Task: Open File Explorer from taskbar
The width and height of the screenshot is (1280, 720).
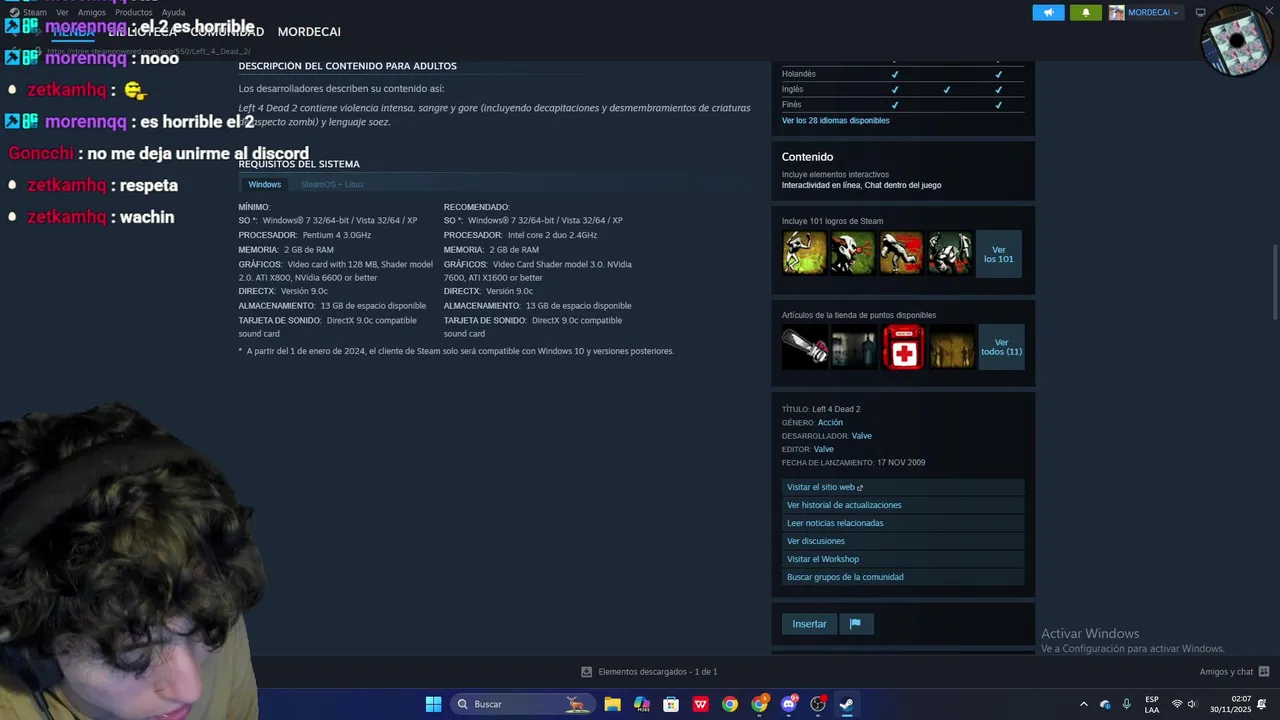Action: tap(612, 704)
